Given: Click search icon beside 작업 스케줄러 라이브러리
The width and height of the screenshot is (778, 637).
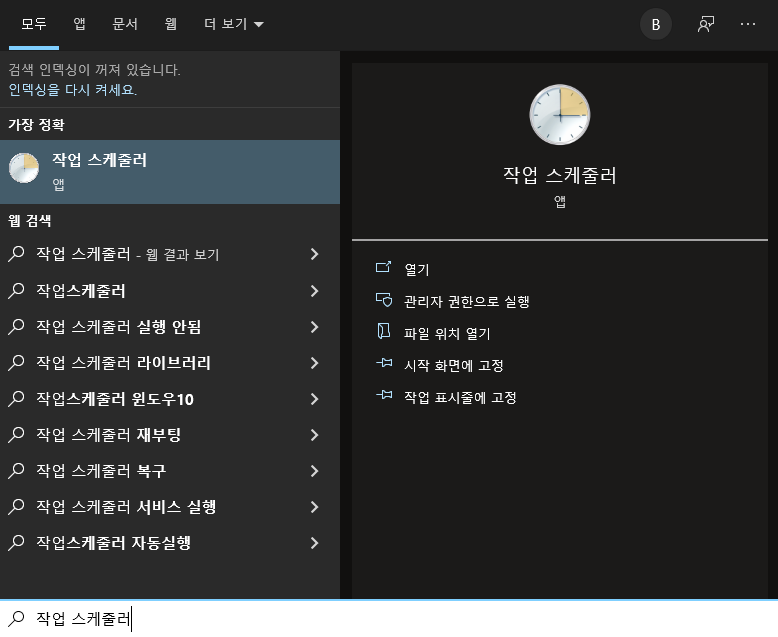Looking at the screenshot, I should [16, 363].
